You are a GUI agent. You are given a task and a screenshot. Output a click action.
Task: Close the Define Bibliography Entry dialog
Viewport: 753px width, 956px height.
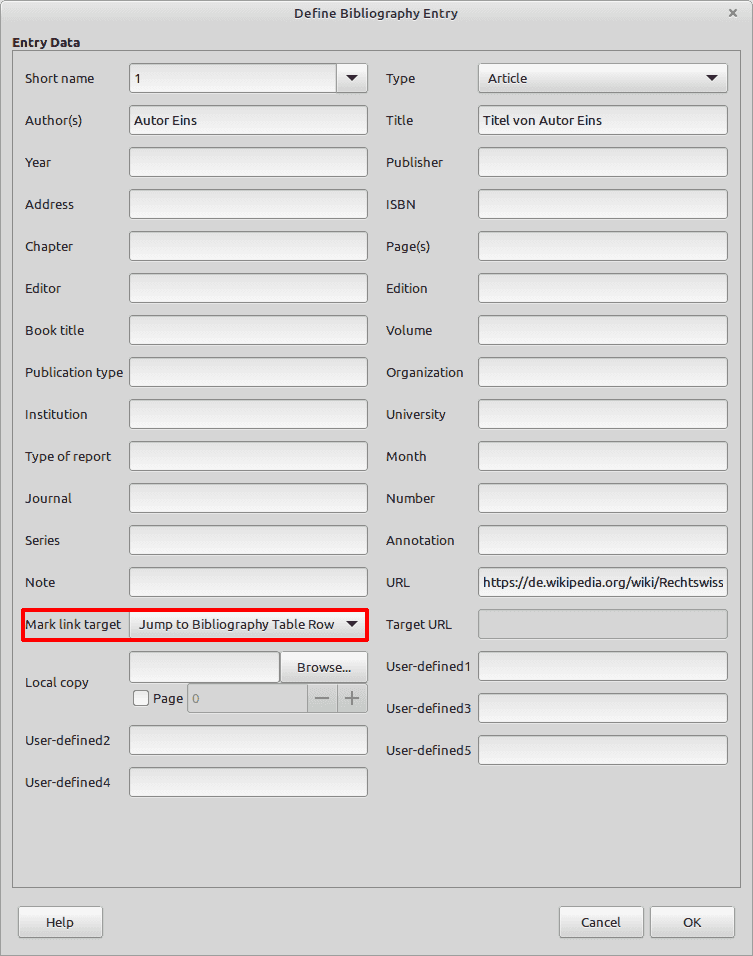(733, 13)
